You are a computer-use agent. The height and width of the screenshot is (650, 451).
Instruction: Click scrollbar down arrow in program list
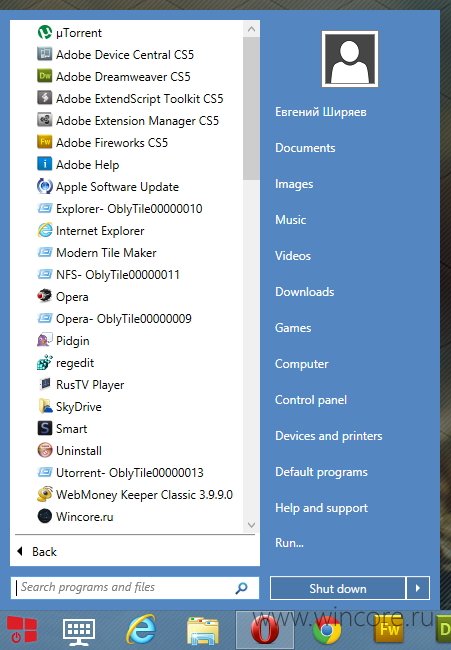point(251,525)
